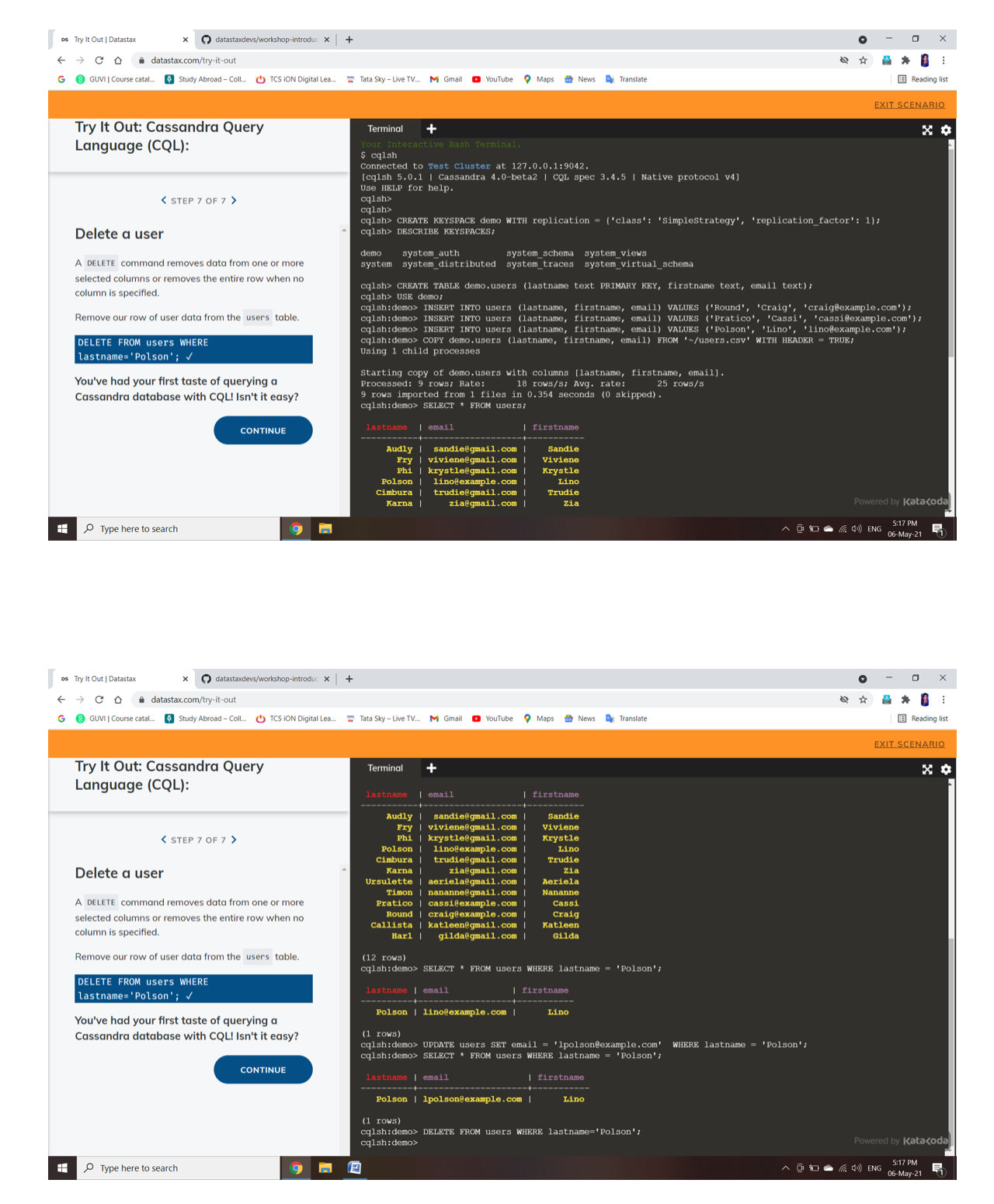Image resolution: width=994 pixels, height=1204 pixels.
Task: Open the terminal settings gear
Action: [945, 130]
